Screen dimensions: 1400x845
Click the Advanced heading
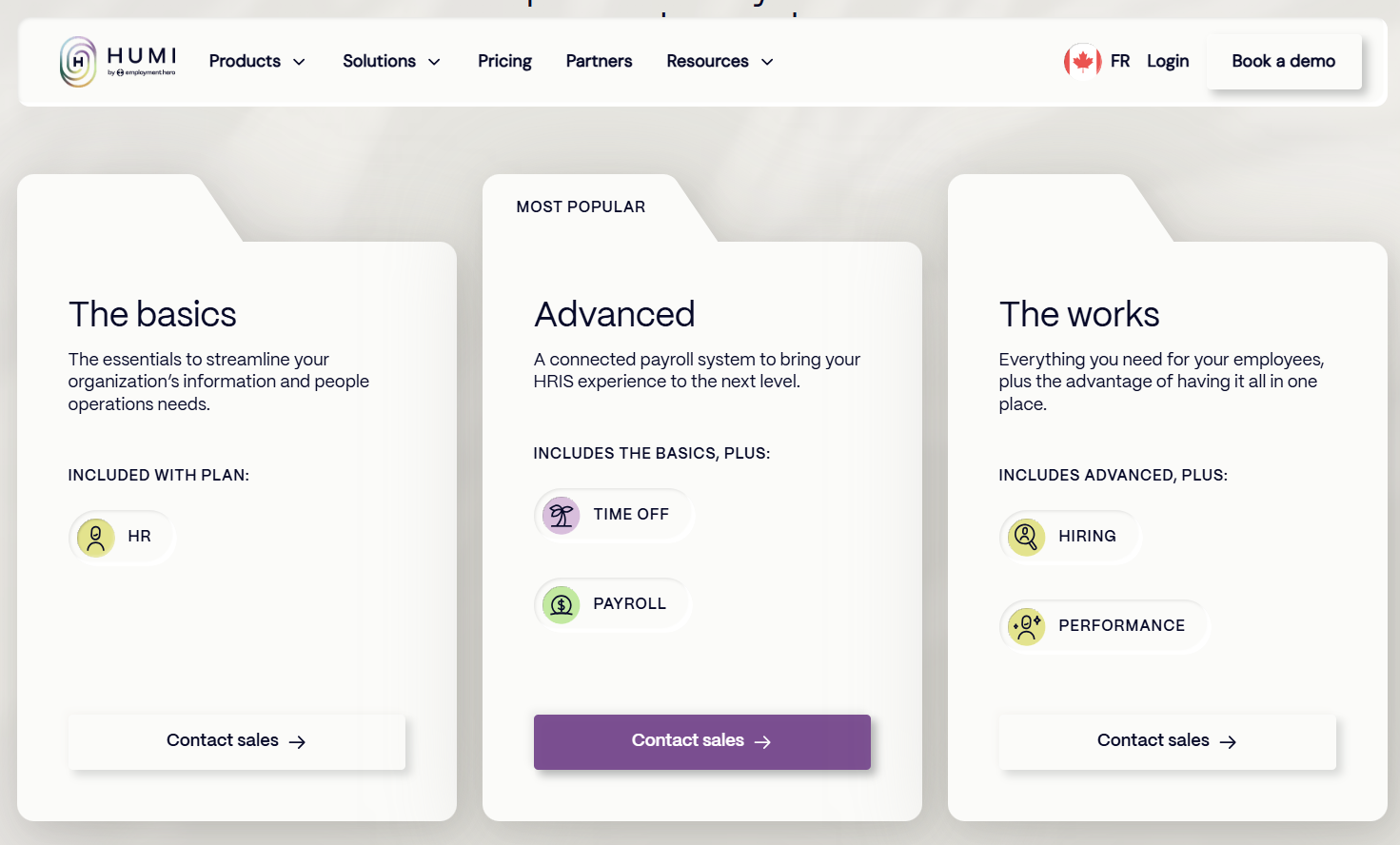click(x=614, y=314)
